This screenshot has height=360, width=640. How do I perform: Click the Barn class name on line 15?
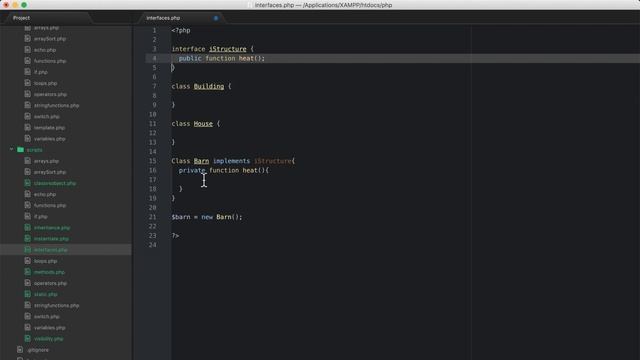coord(201,161)
